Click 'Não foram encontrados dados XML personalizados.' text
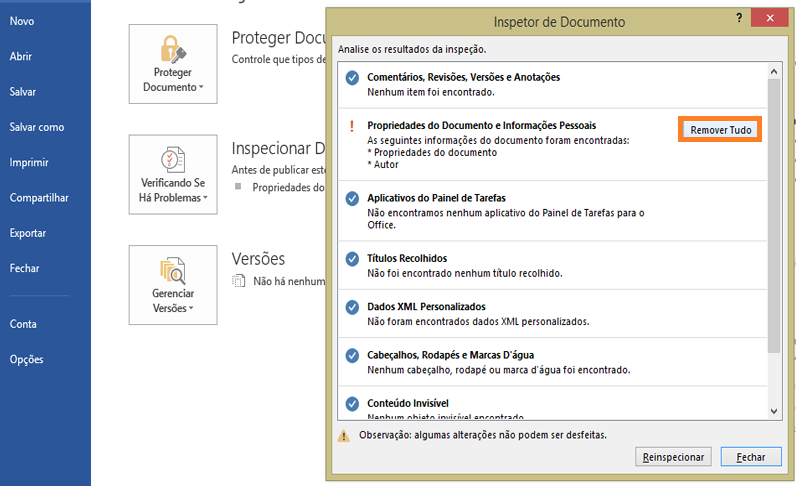The width and height of the screenshot is (796, 486). pos(478,321)
